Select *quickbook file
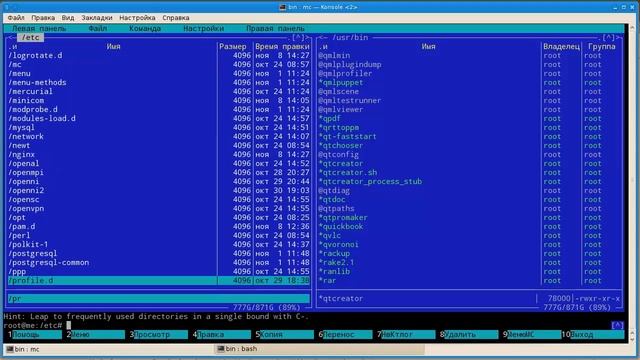 tap(341, 227)
